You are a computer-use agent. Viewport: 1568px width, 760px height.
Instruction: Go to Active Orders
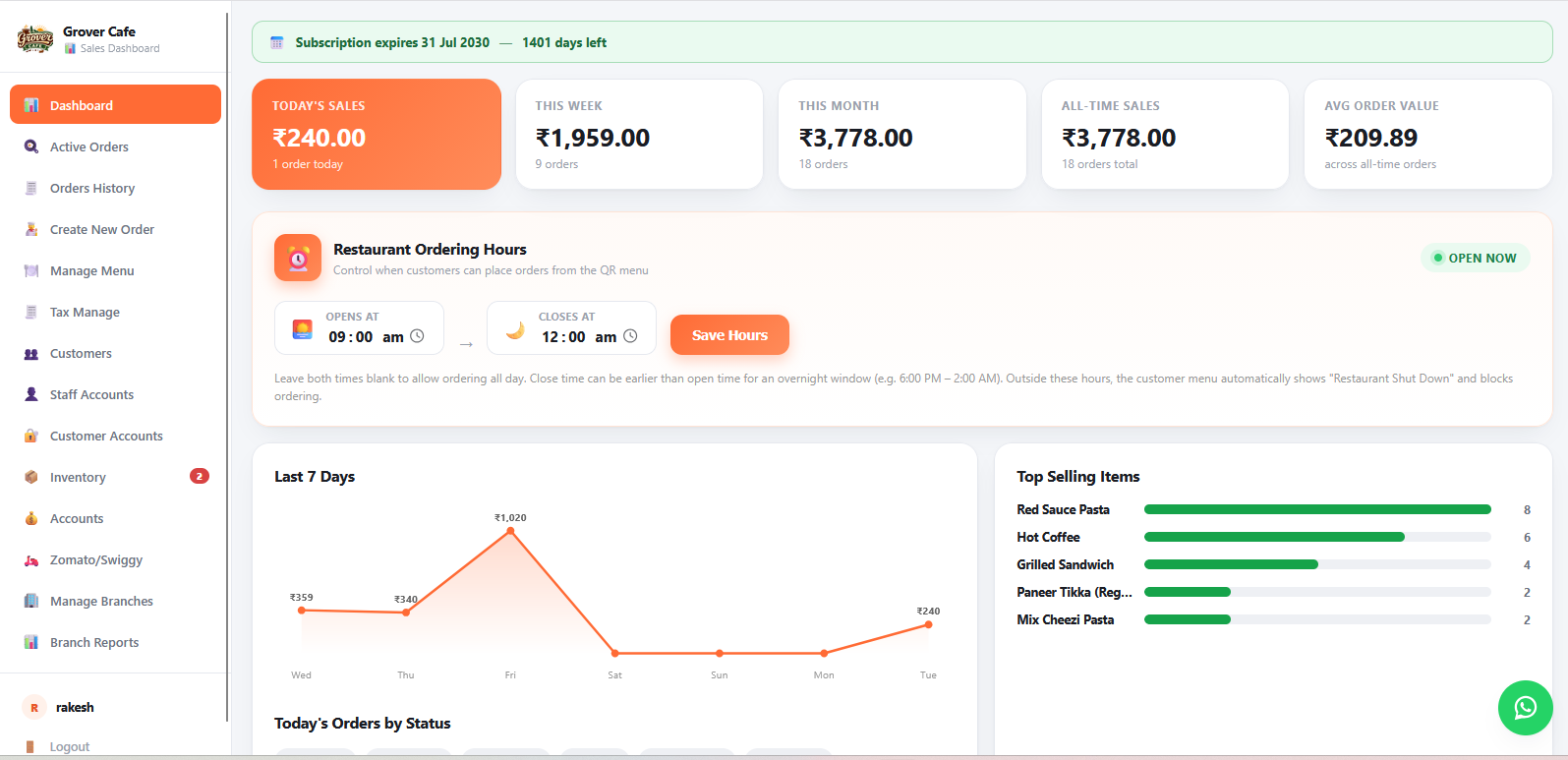115,146
